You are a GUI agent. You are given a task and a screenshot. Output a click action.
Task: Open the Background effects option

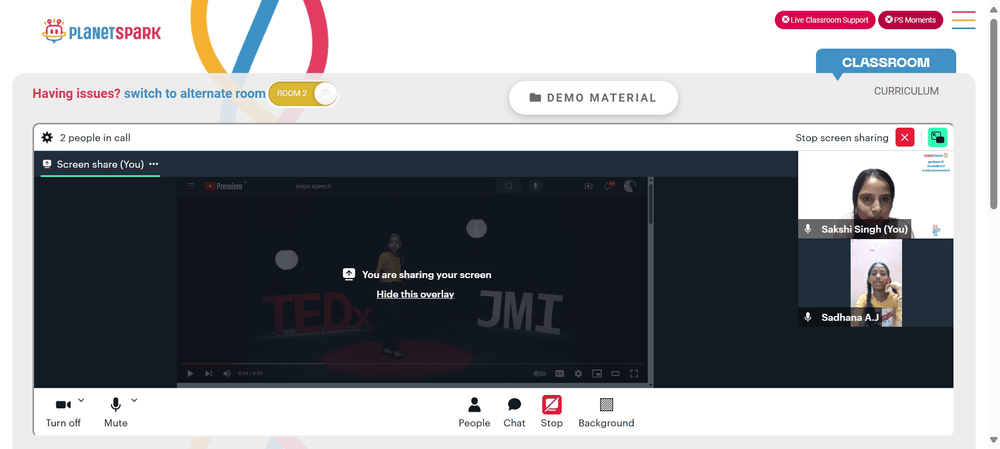coord(606,412)
